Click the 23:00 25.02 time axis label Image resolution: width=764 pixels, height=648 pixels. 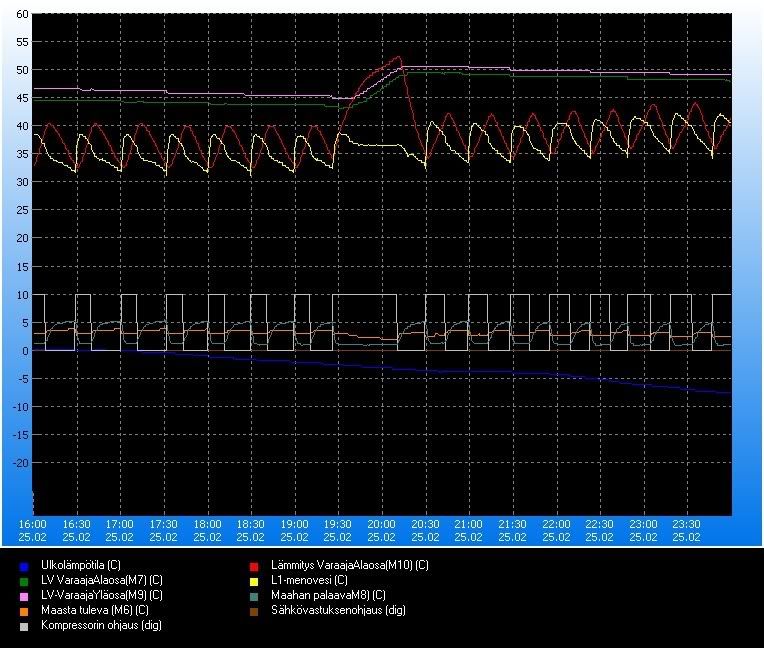(x=643, y=531)
